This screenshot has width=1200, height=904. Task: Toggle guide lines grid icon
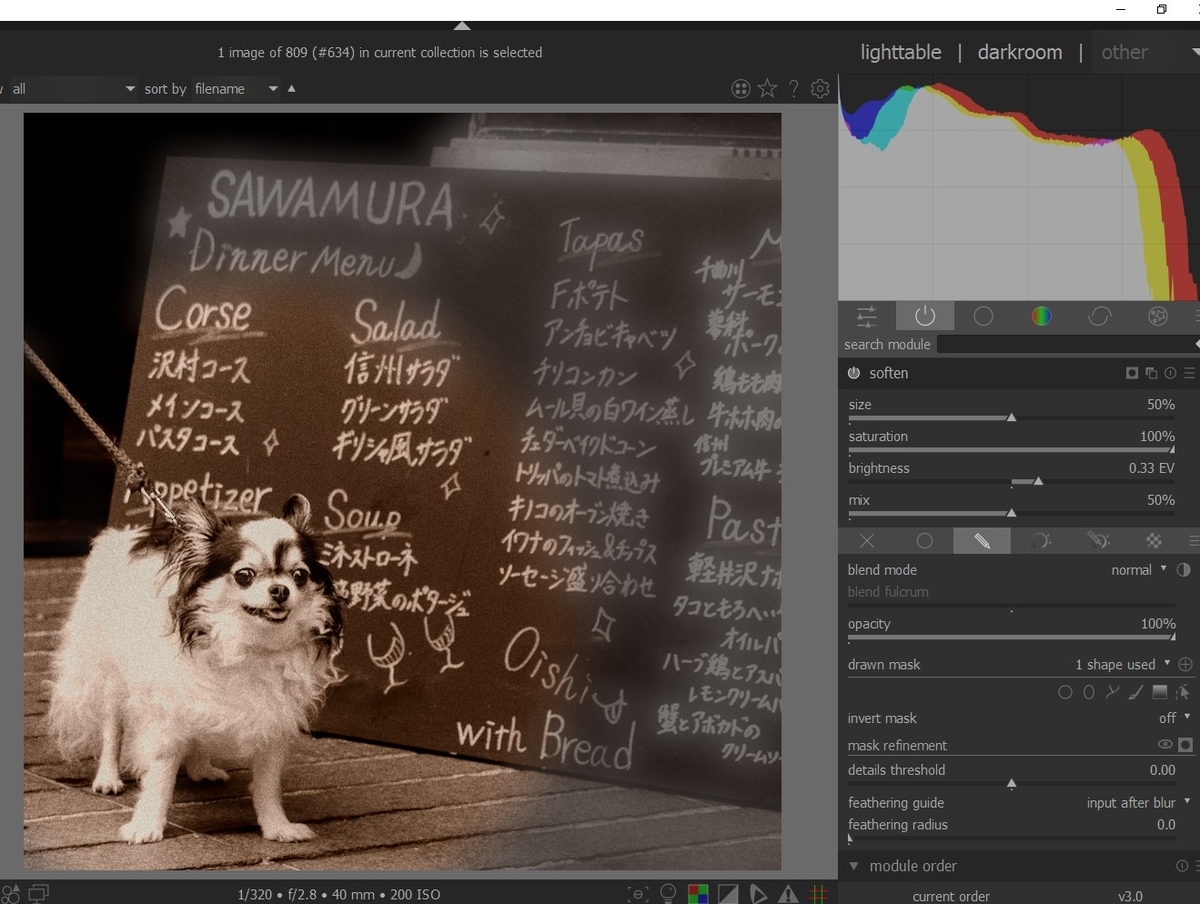point(818,894)
